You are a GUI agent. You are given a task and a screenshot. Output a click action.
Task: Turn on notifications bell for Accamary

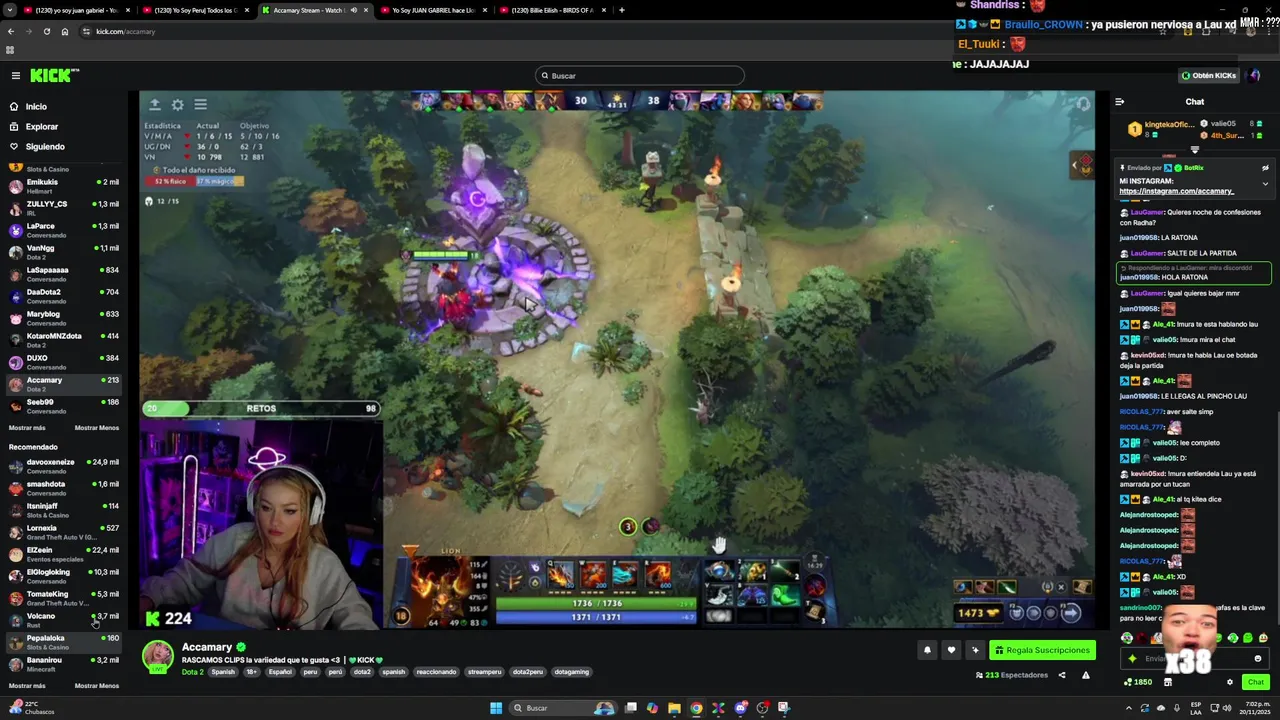[x=927, y=650]
